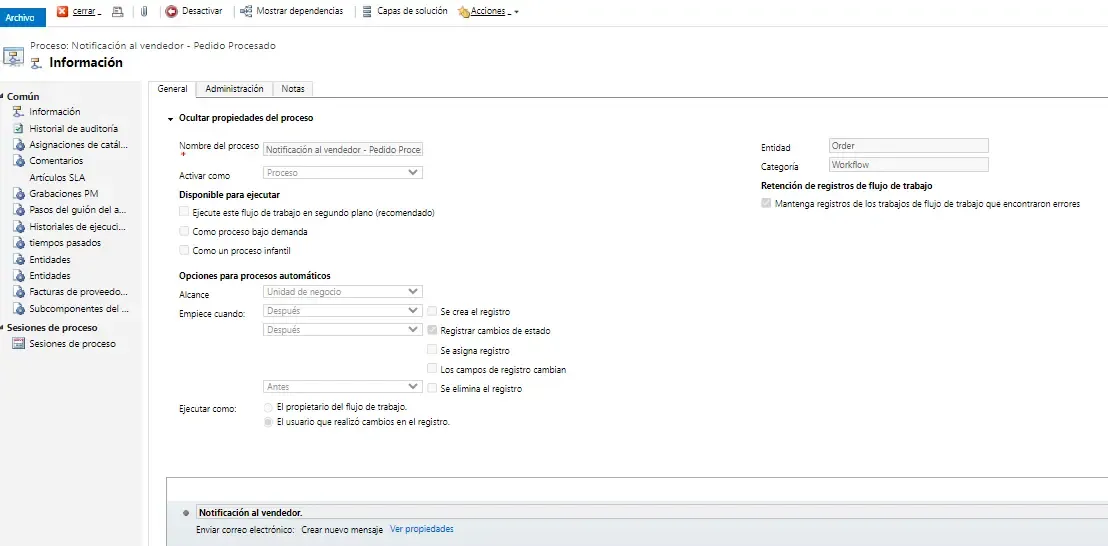This screenshot has height=546, width=1108.
Task: Click the Nombre del proceso text field
Action: click(342, 149)
